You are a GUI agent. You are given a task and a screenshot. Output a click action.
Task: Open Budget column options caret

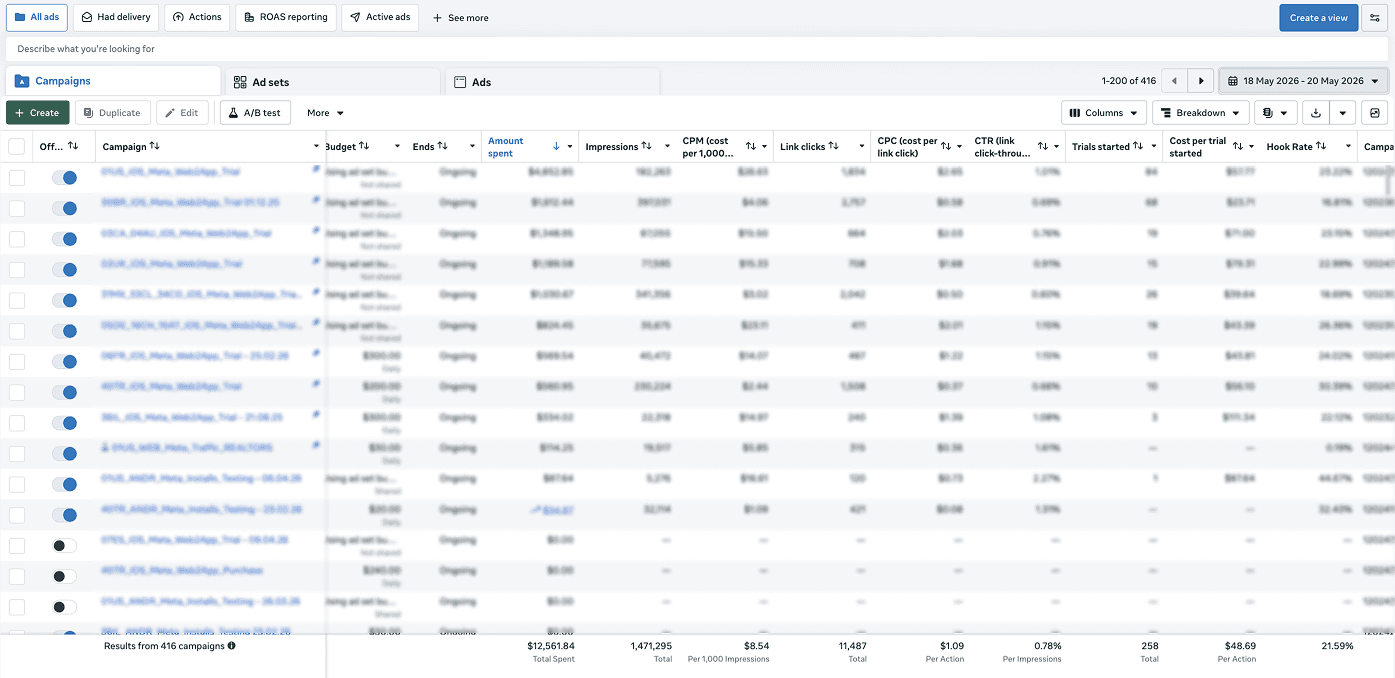[397, 147]
